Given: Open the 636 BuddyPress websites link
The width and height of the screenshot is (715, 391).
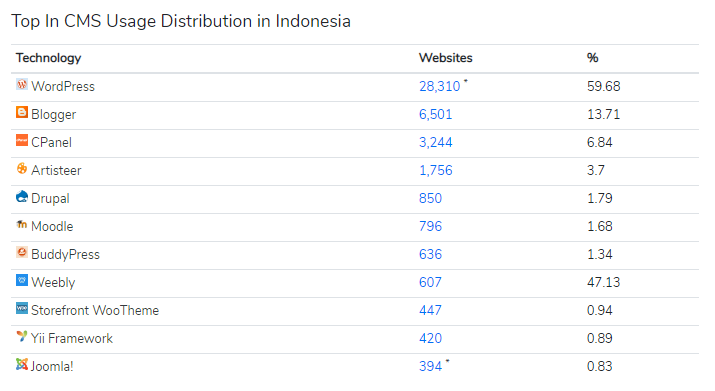Looking at the screenshot, I should point(430,254).
